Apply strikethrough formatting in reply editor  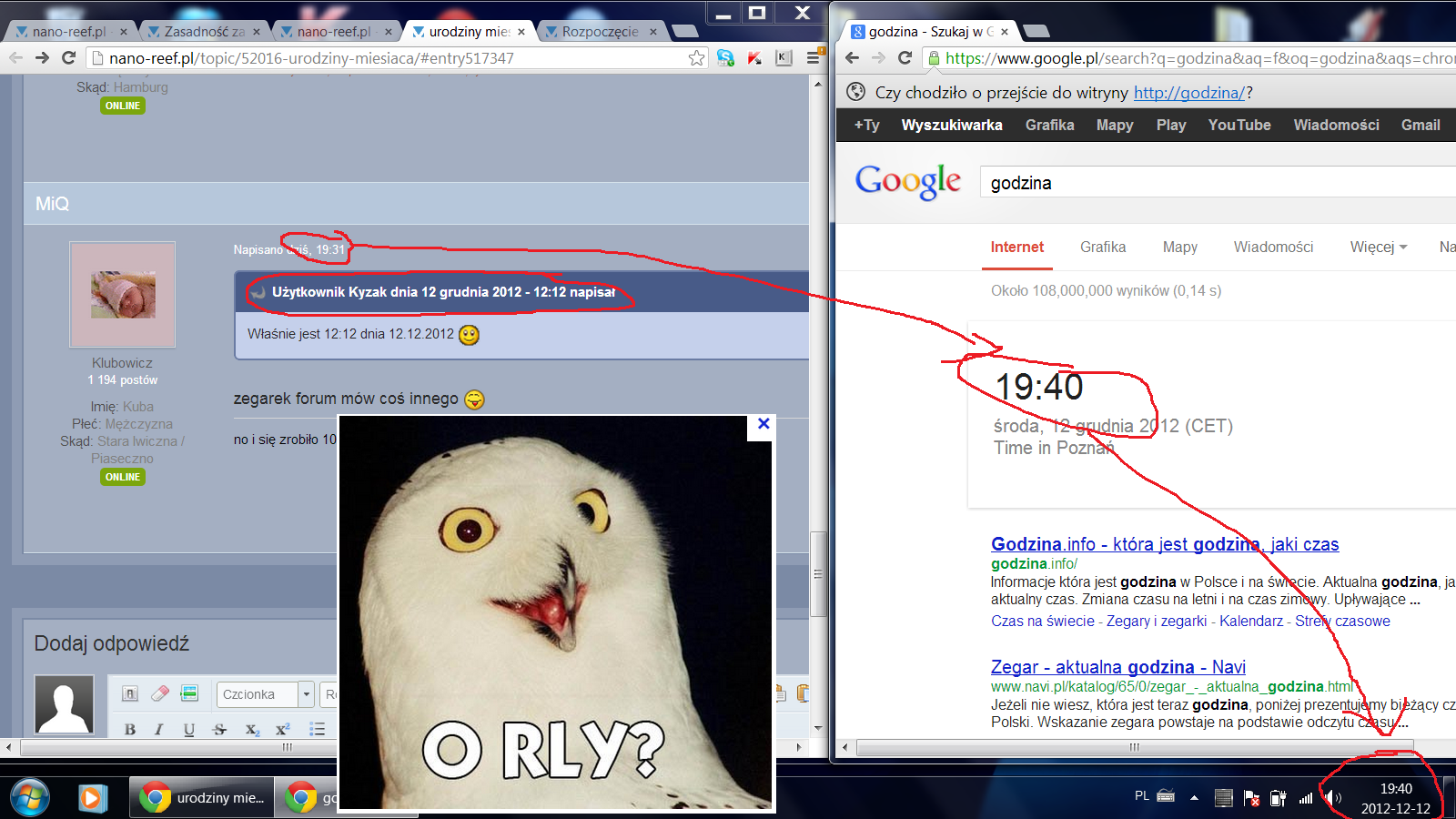coord(219,729)
